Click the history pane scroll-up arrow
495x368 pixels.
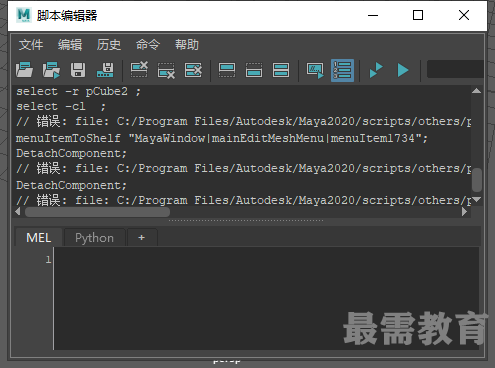coord(476,91)
